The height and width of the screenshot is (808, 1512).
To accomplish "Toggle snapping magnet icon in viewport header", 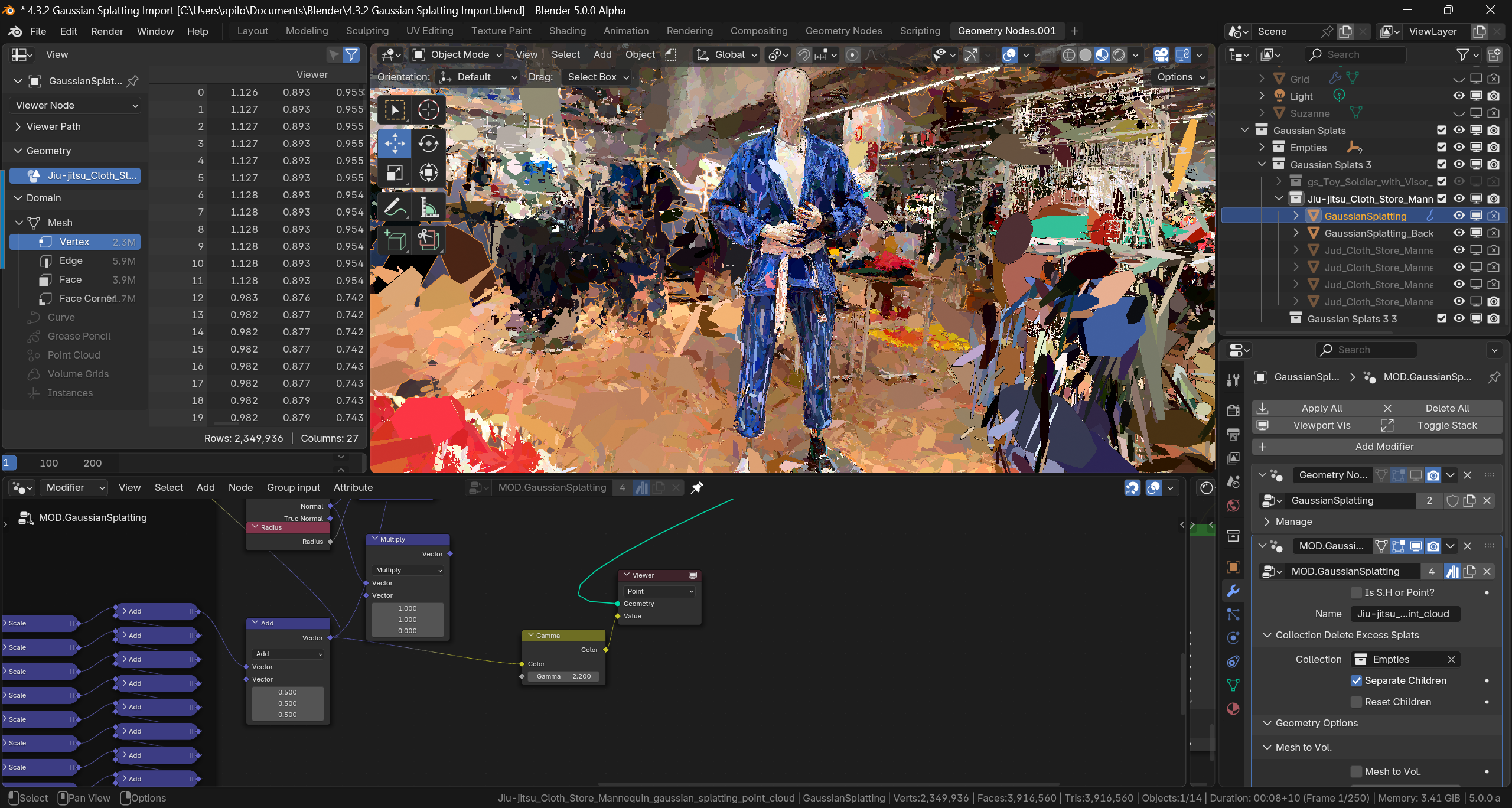I will [x=803, y=55].
